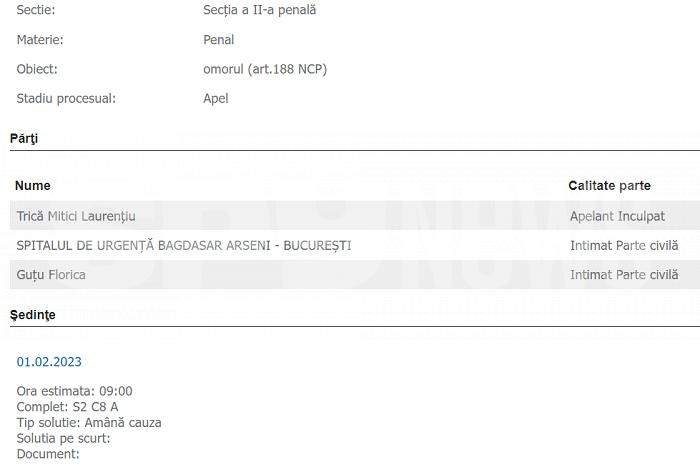700x472 pixels.
Task: Click the omorul (art.188 NCP) value
Action: pyautogui.click(x=265, y=69)
